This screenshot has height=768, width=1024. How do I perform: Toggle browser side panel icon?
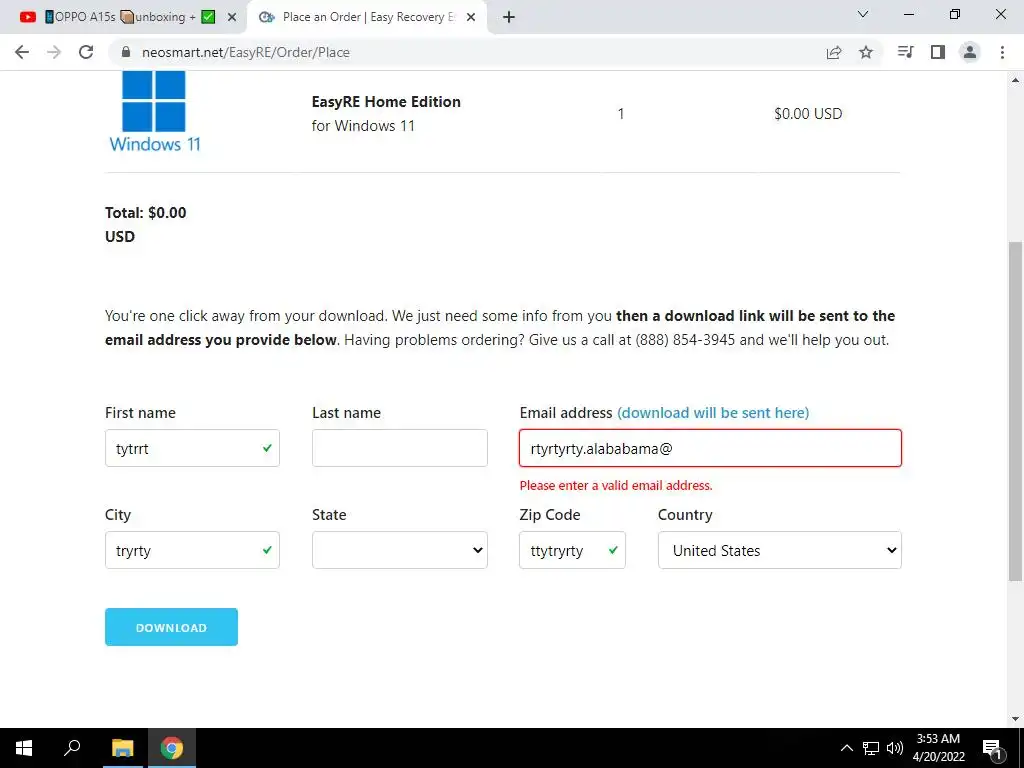(x=938, y=52)
